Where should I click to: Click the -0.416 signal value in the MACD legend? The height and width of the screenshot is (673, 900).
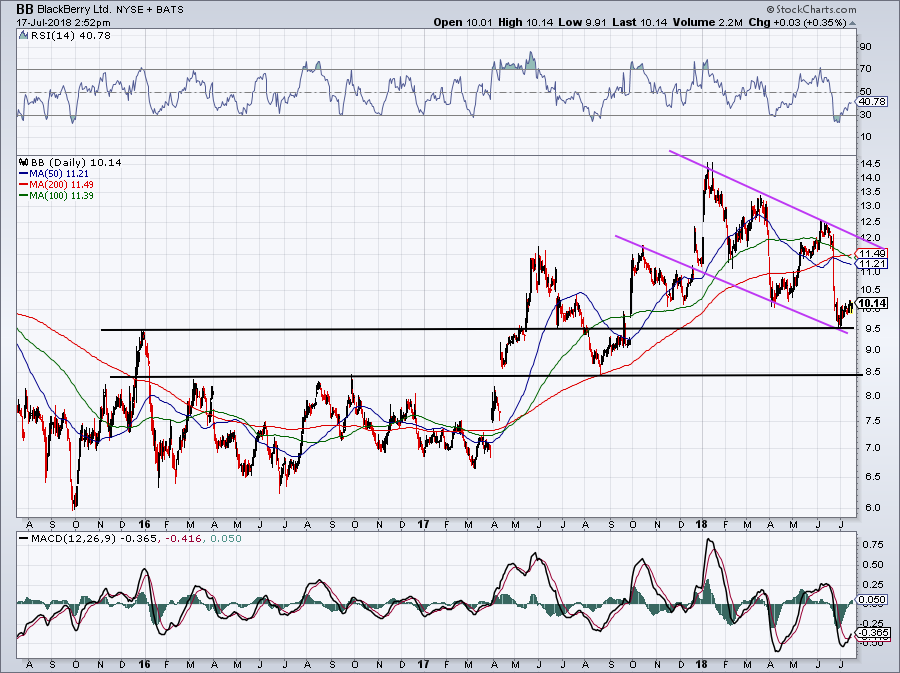pyautogui.click(x=184, y=539)
